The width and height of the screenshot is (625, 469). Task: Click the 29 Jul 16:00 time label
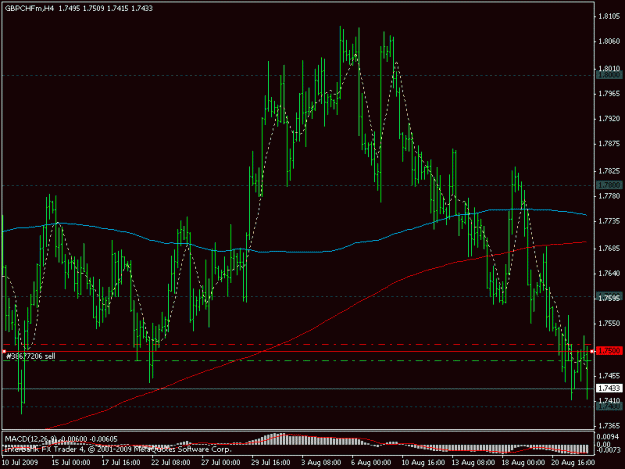coord(271,462)
